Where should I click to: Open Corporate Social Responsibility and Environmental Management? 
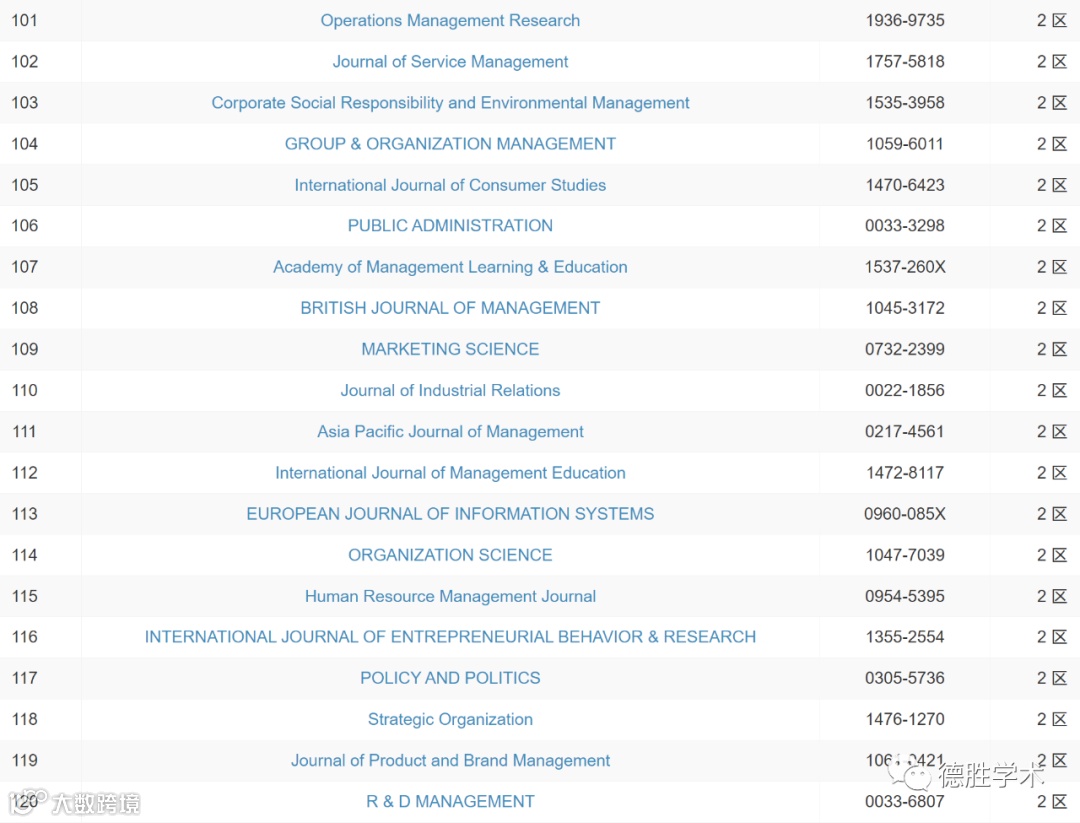tap(450, 103)
